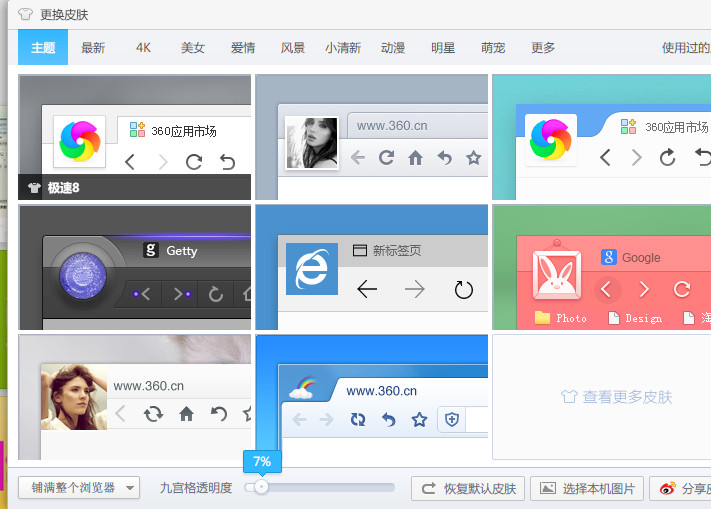Click the Google 8 icon in pink skin
This screenshot has height=509, width=711.
(x=609, y=257)
